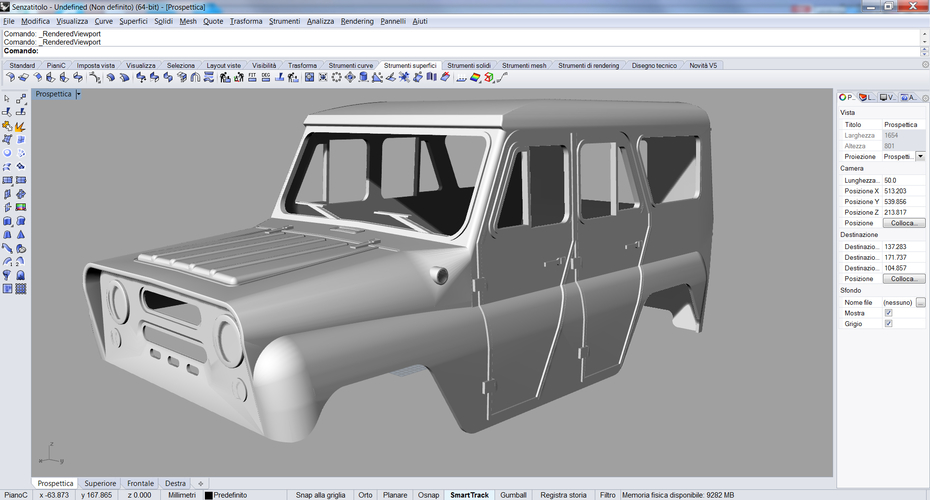Click the blue cylinder icon in top toolbar
Image resolution: width=930 pixels, height=500 pixels.
click(x=363, y=77)
